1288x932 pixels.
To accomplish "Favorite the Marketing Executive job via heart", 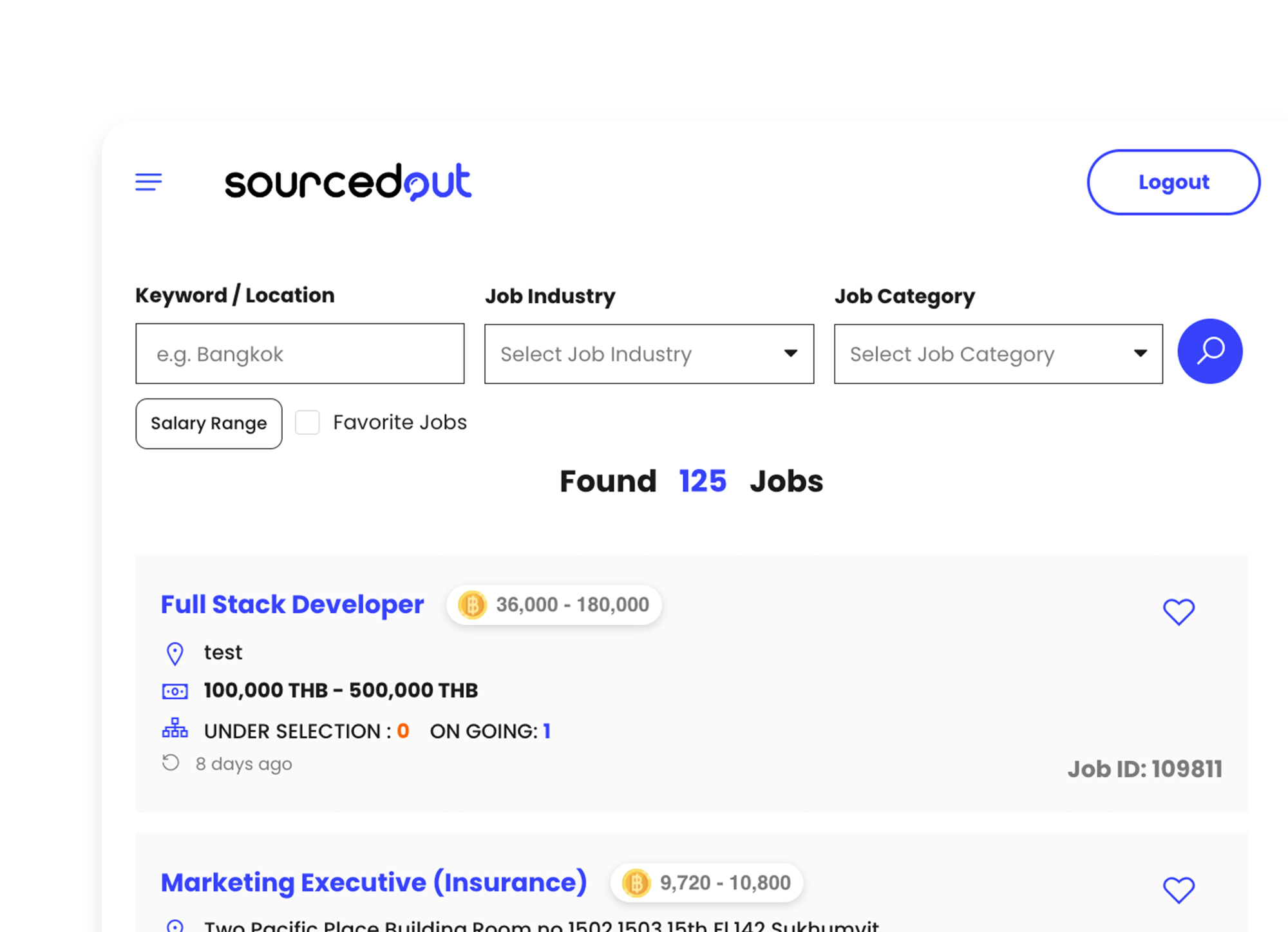I will coord(1179,891).
